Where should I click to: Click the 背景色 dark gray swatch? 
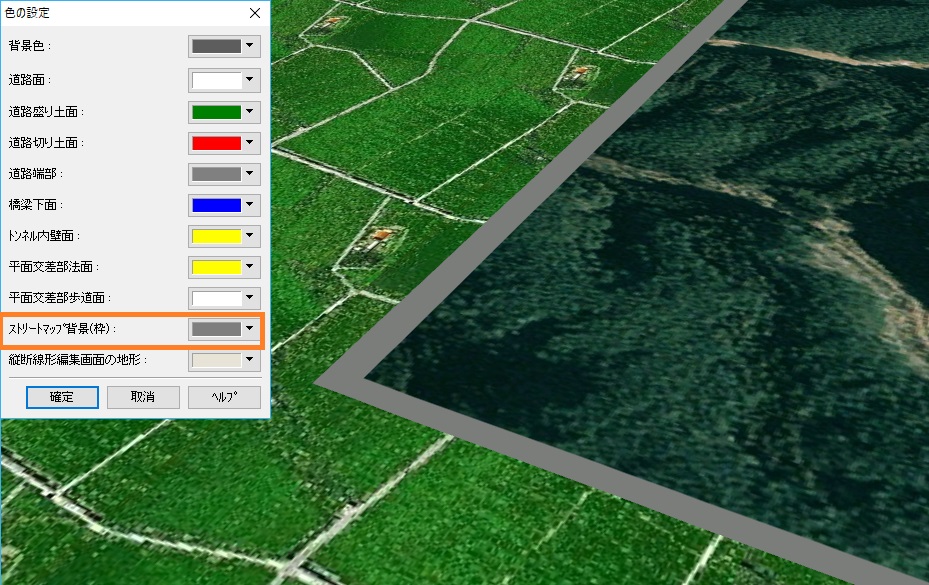pyautogui.click(x=217, y=46)
